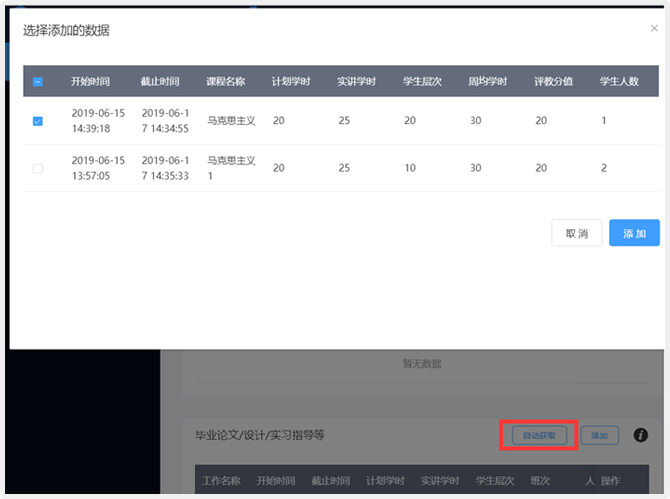Click the 马克思主义 course name cell
Screen dimensions: 670x499
pos(231,121)
